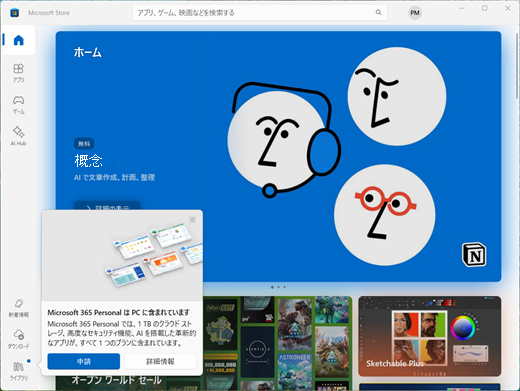Click the headset face illustration on banner
This screenshot has height=391, width=520.
(283, 140)
